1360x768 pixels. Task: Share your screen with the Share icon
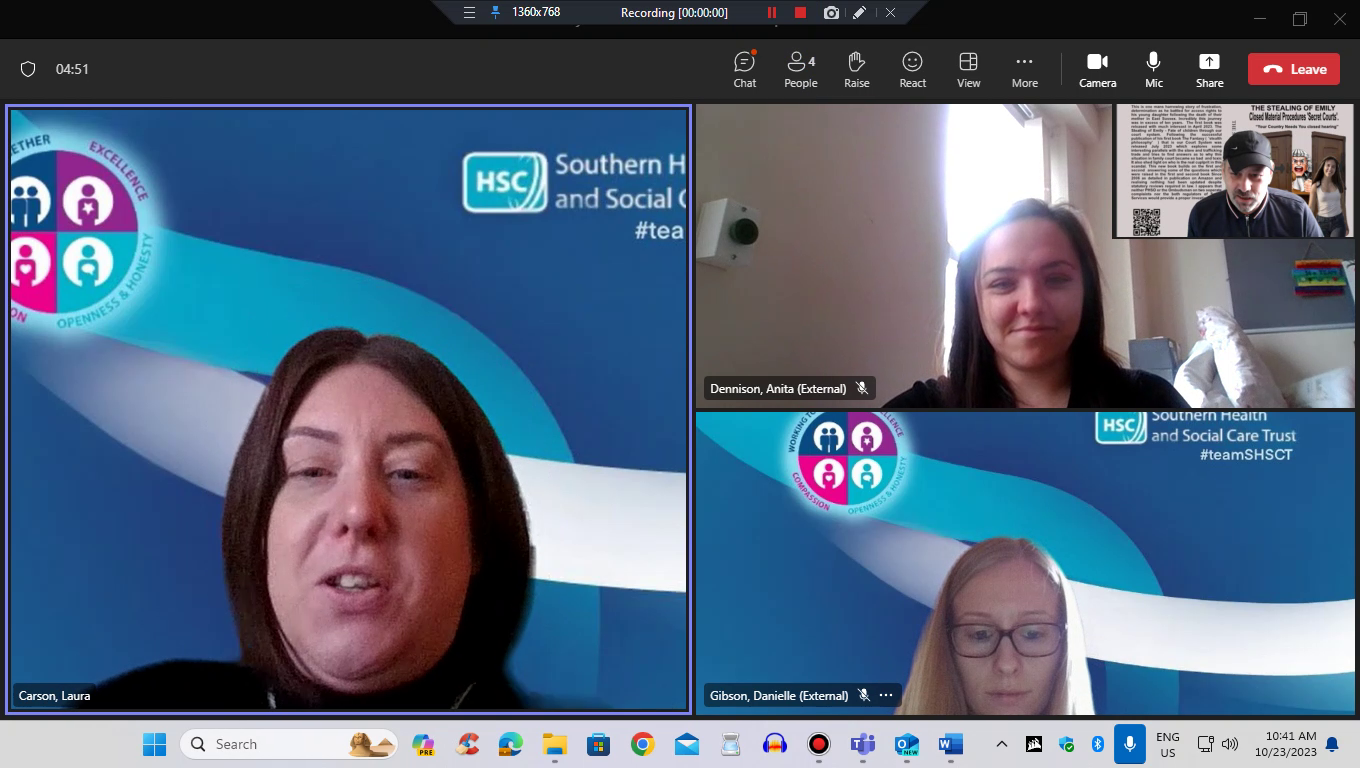pos(1209,69)
